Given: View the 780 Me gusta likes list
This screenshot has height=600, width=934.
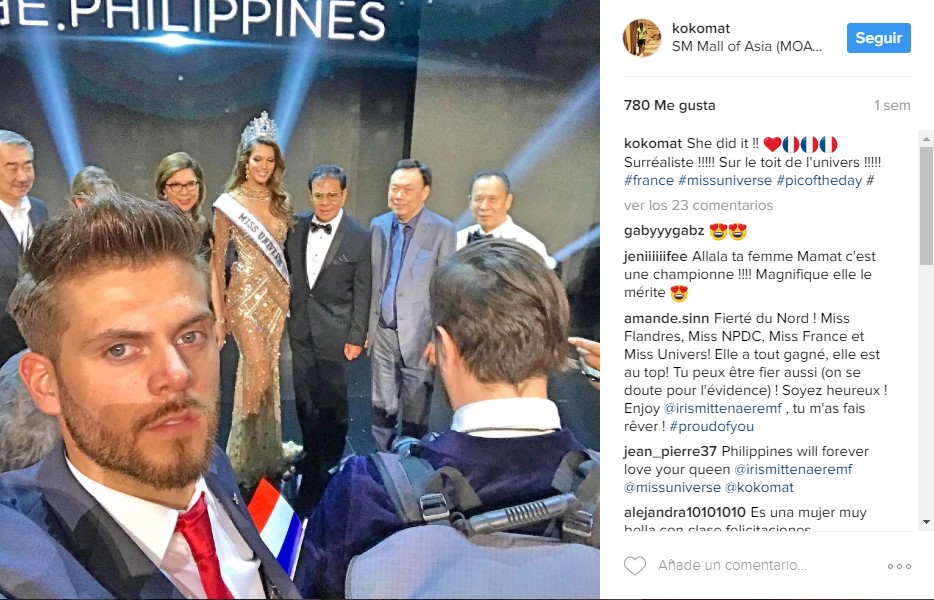Looking at the screenshot, I should [670, 105].
